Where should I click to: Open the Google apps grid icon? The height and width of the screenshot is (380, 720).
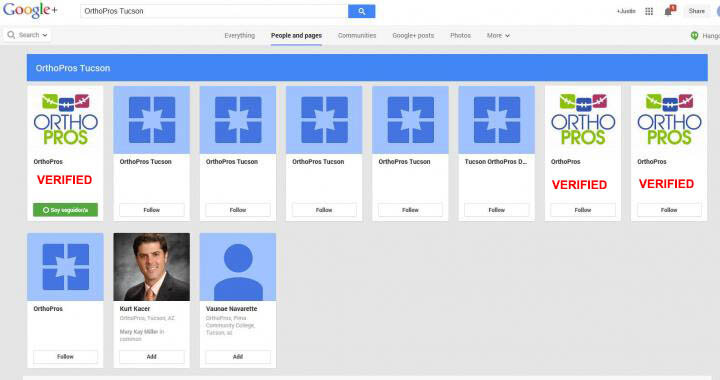point(649,11)
